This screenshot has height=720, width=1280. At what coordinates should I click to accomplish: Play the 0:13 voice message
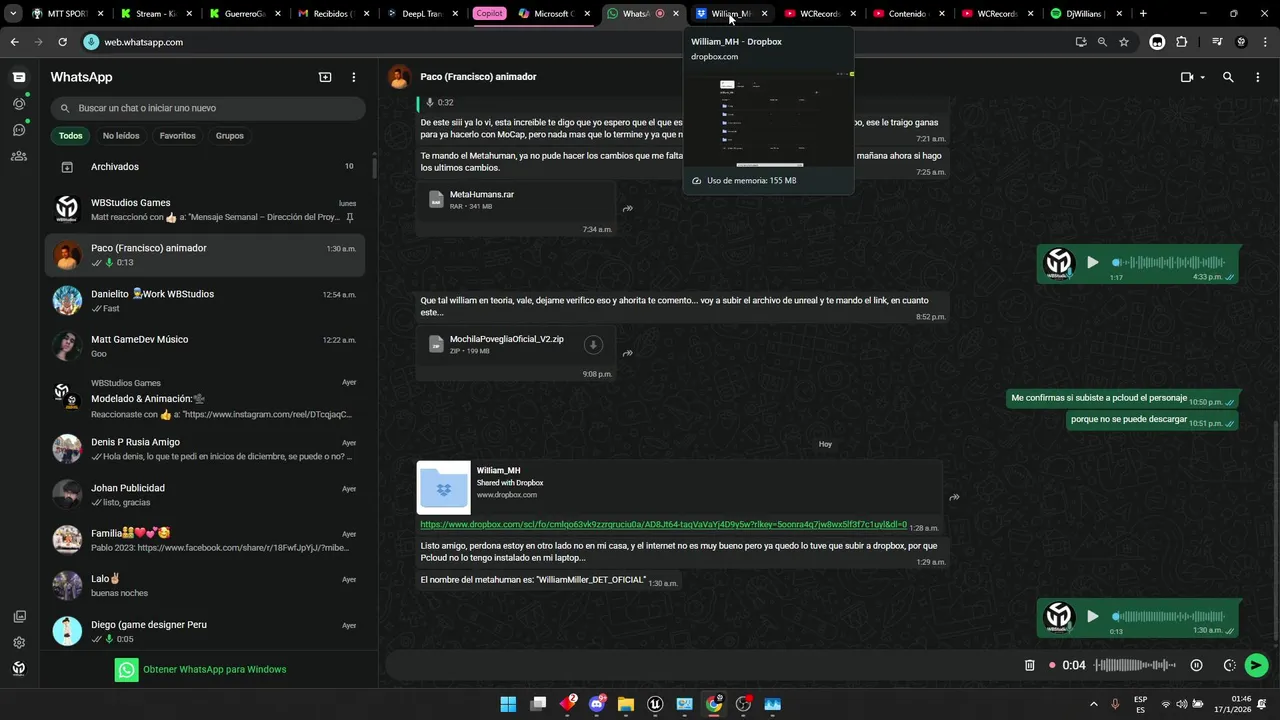click(1092, 617)
